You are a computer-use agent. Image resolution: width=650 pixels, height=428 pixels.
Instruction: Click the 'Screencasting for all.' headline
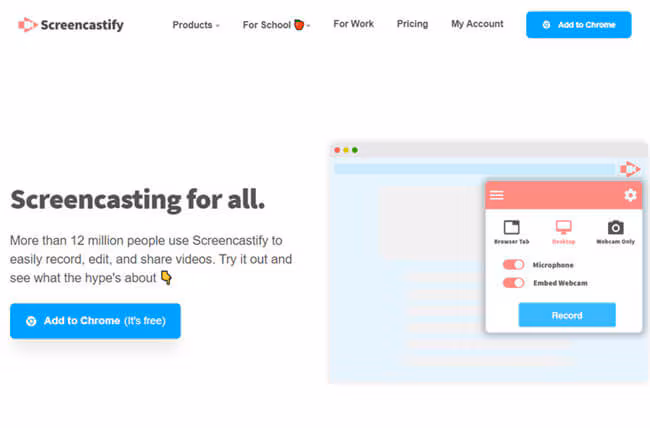pyautogui.click(x=138, y=200)
